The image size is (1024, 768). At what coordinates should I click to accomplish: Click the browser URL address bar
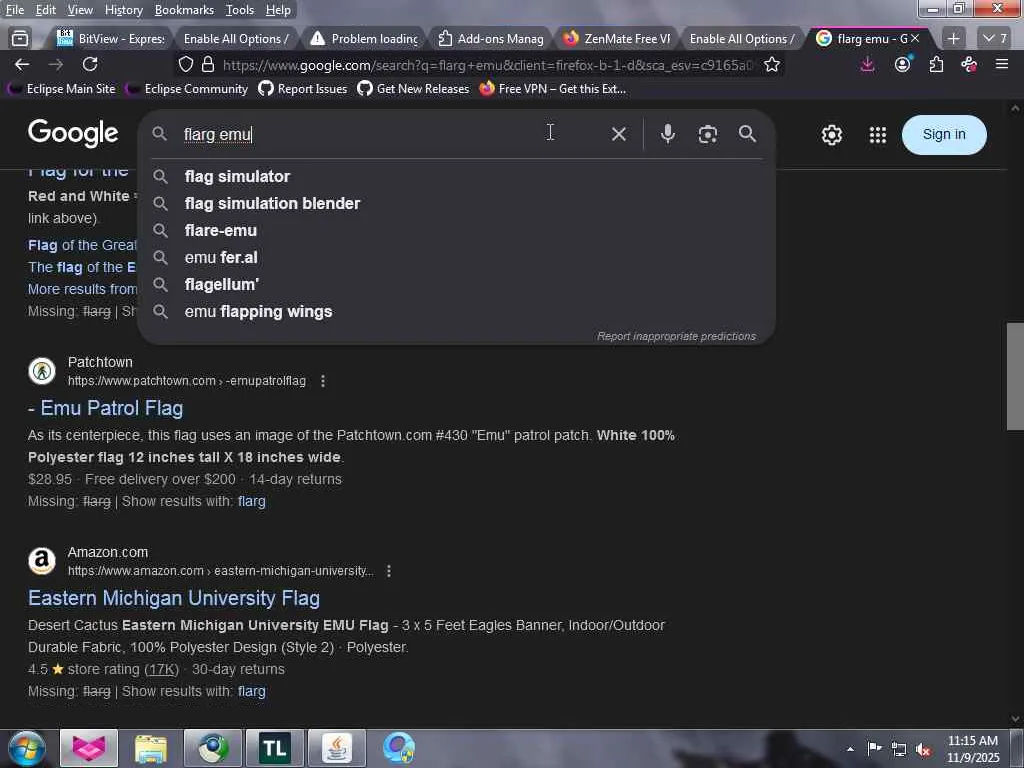point(487,65)
